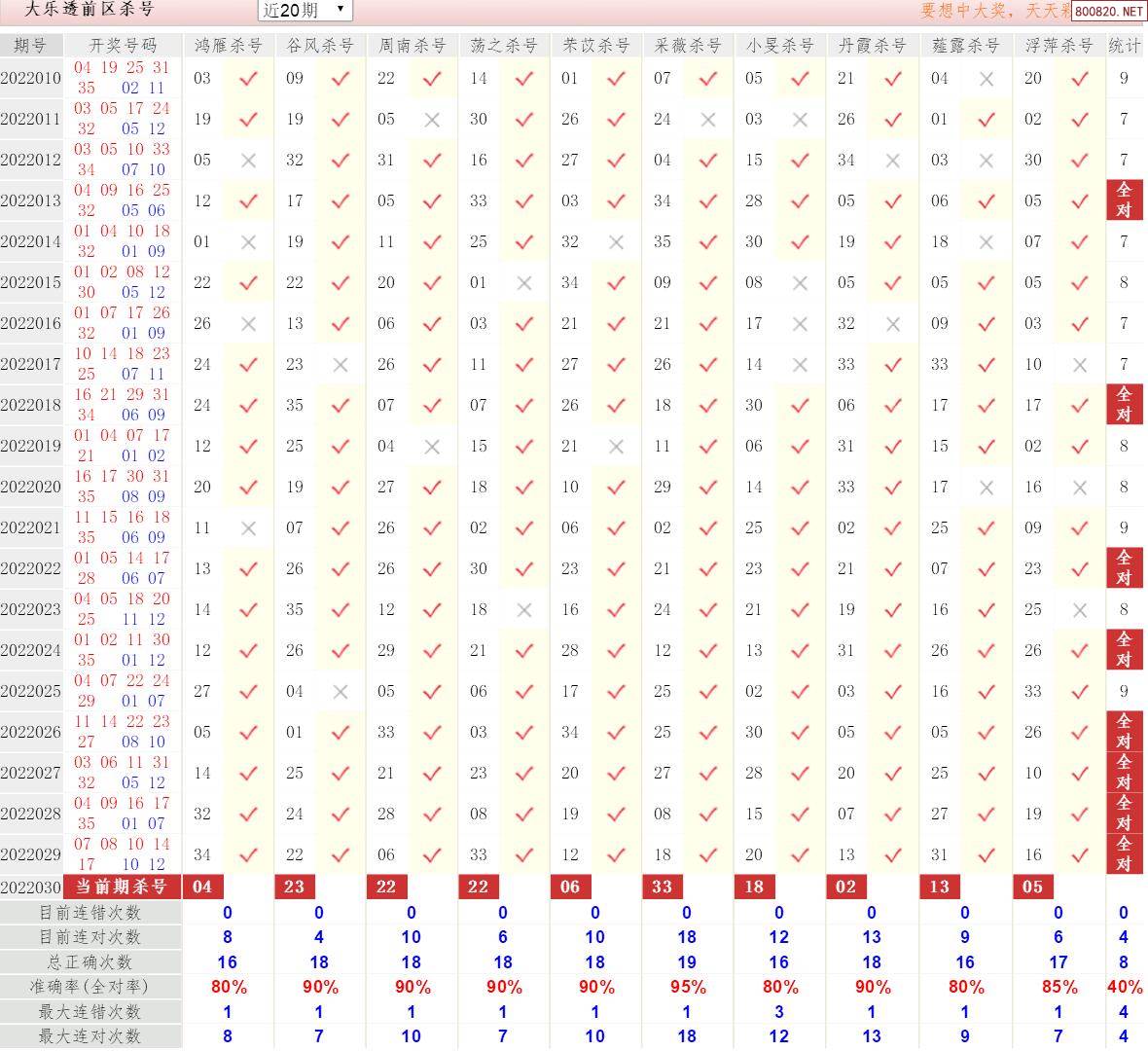Click cross mark in 谷风杀号 for 2022025
Image resolution: width=1148 pixels, height=1051 pixels.
(x=341, y=692)
